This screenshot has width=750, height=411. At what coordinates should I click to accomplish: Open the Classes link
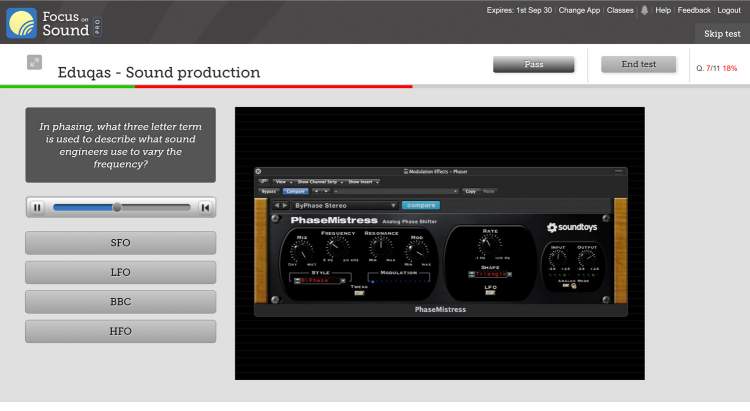tap(620, 10)
